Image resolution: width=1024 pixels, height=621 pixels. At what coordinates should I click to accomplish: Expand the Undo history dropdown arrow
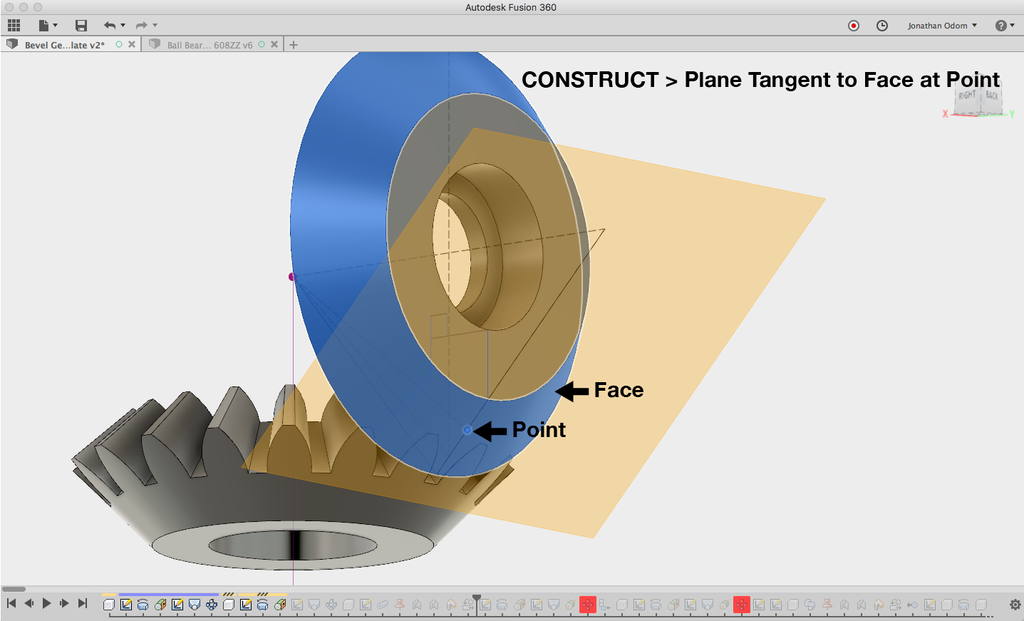click(123, 25)
